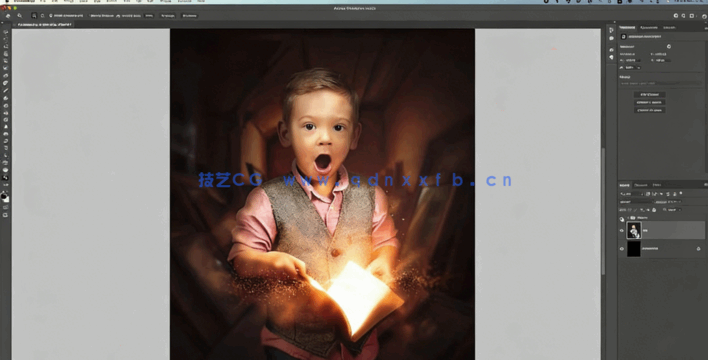Image resolution: width=708 pixels, height=360 pixels.
Task: Choose Zoom In mode in options bar
Action: point(34,16)
